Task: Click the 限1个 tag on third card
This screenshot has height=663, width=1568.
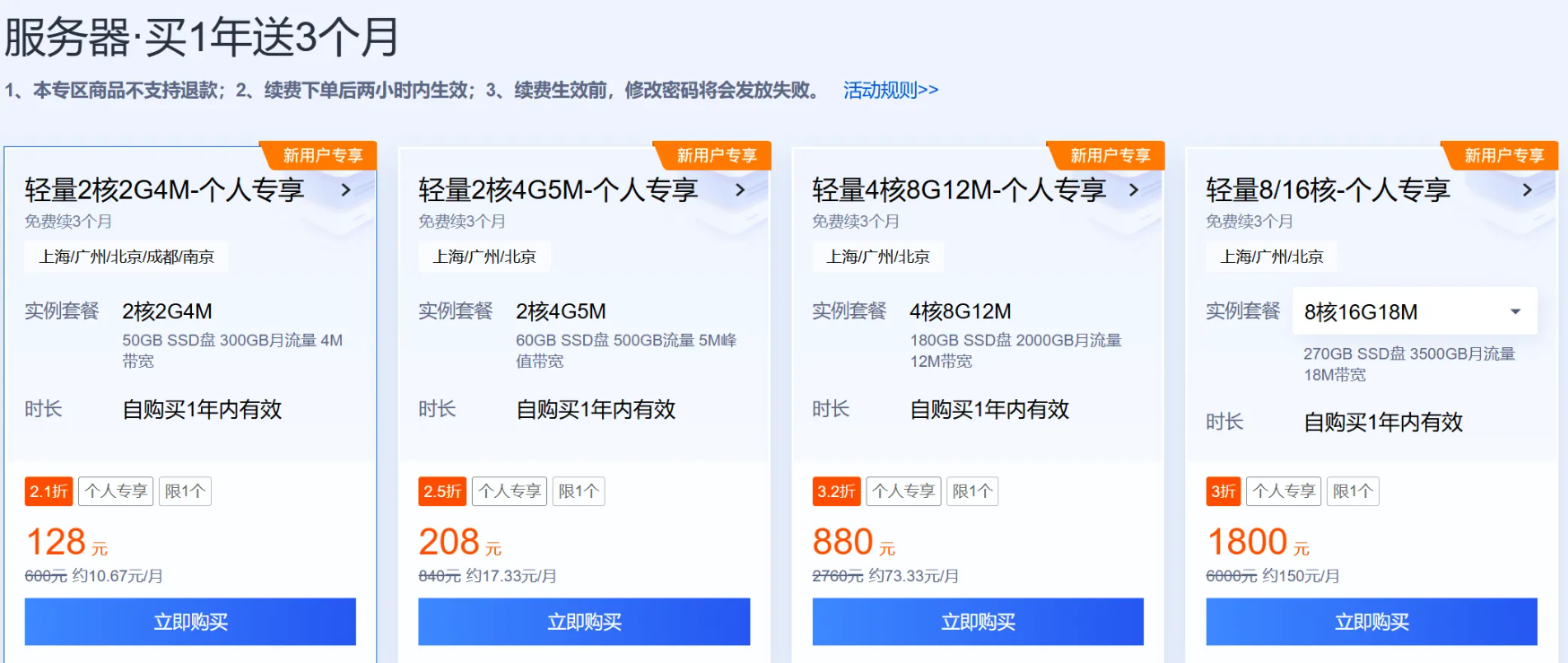Action: (x=972, y=491)
